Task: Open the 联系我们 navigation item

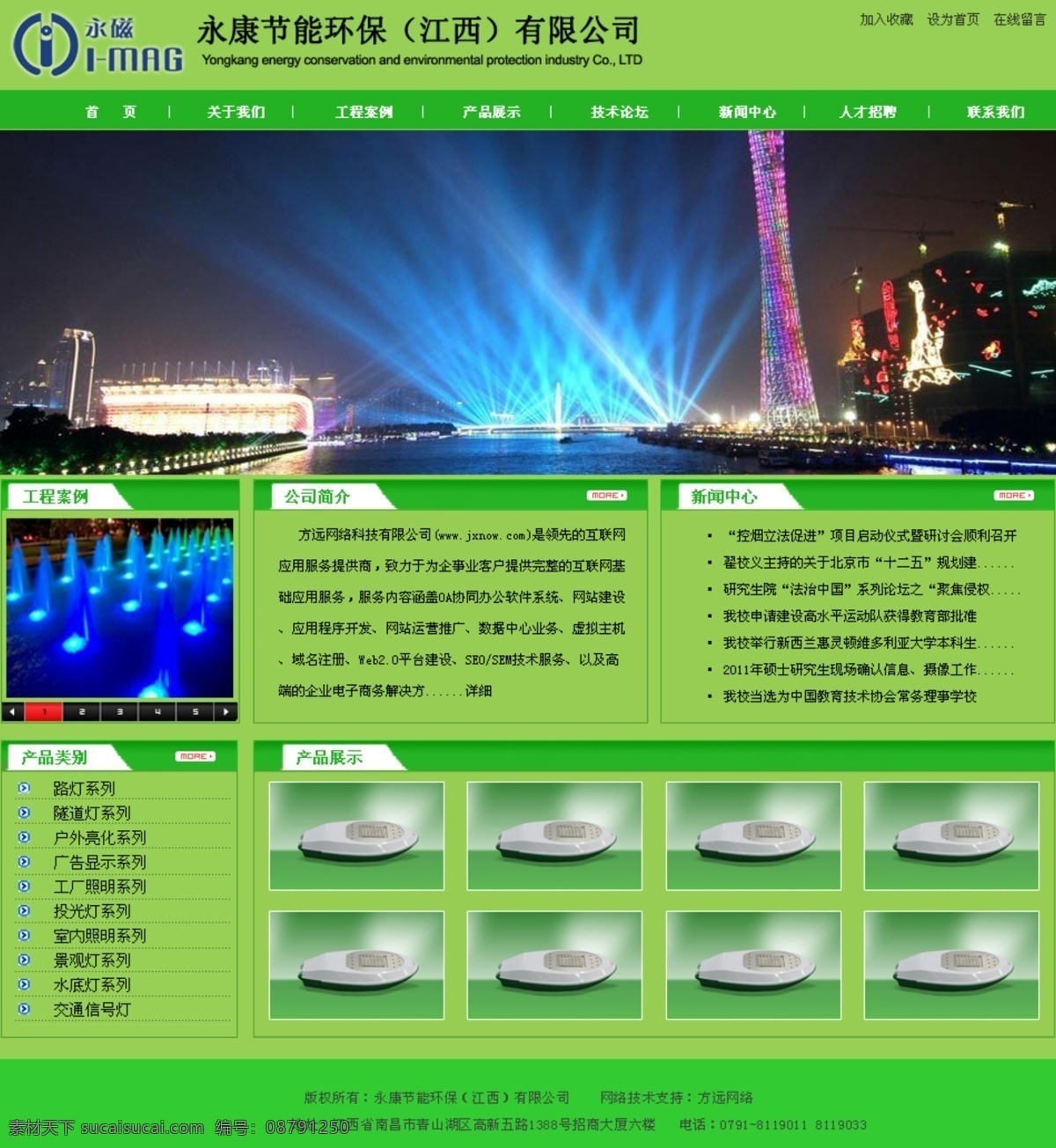Action: click(x=995, y=112)
